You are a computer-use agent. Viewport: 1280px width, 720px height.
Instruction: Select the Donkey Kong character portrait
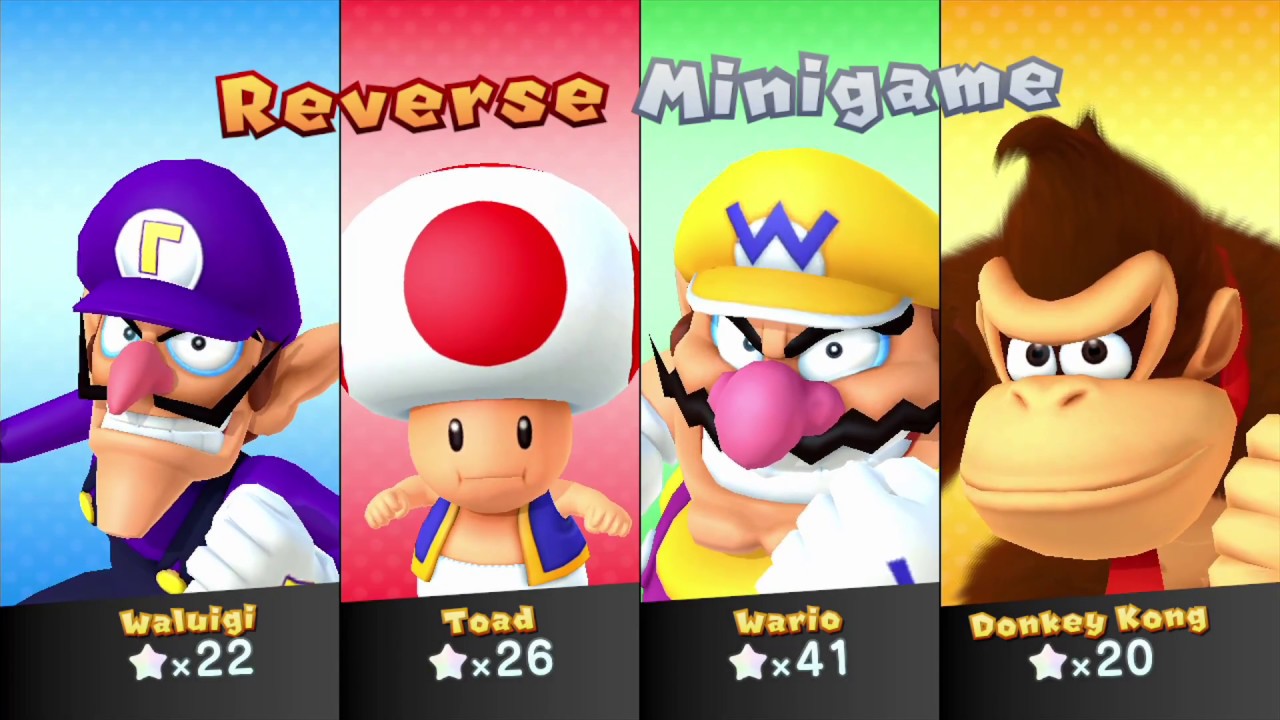[x=1110, y=300]
